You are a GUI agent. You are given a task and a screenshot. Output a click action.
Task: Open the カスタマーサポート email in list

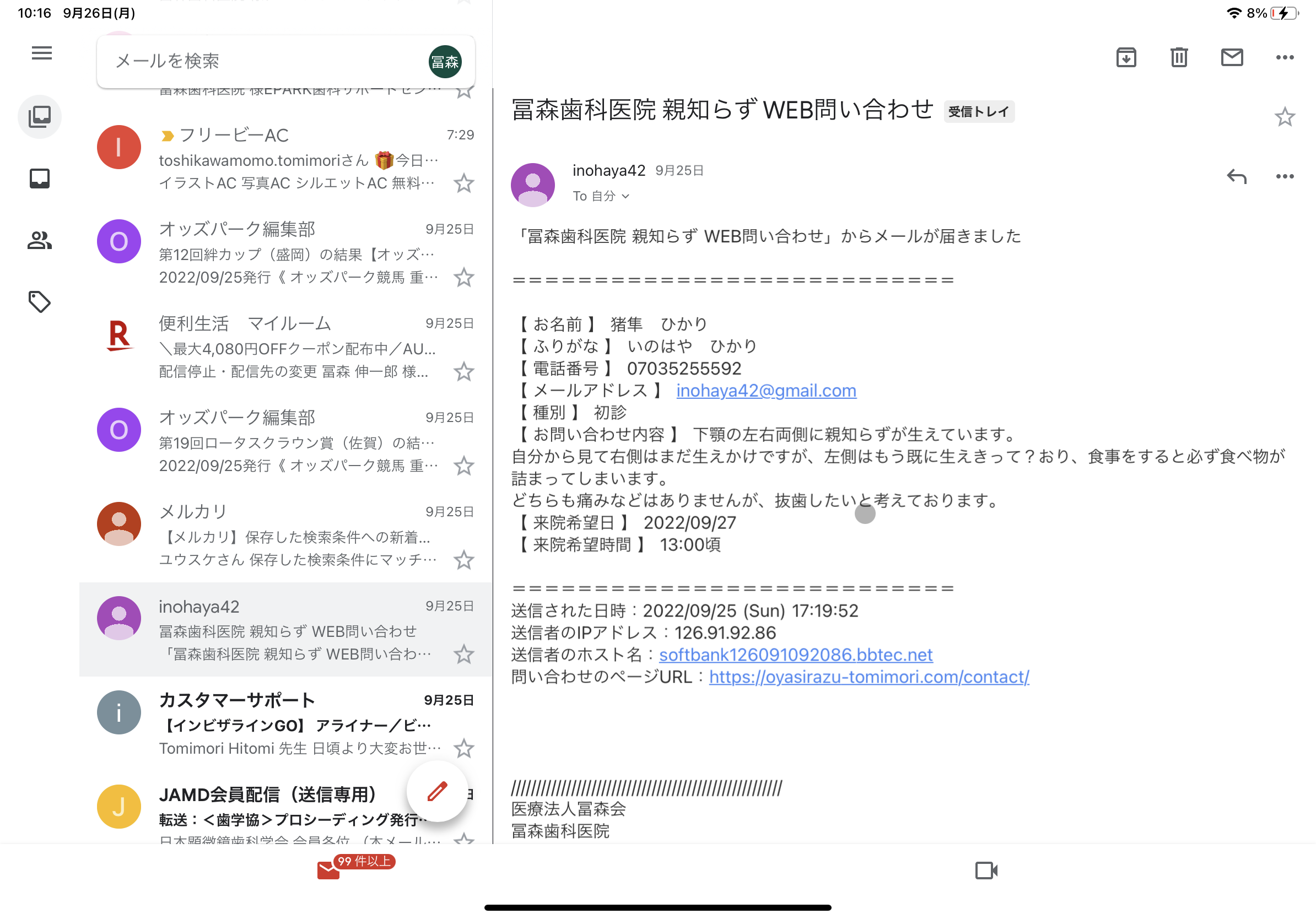pyautogui.click(x=287, y=723)
